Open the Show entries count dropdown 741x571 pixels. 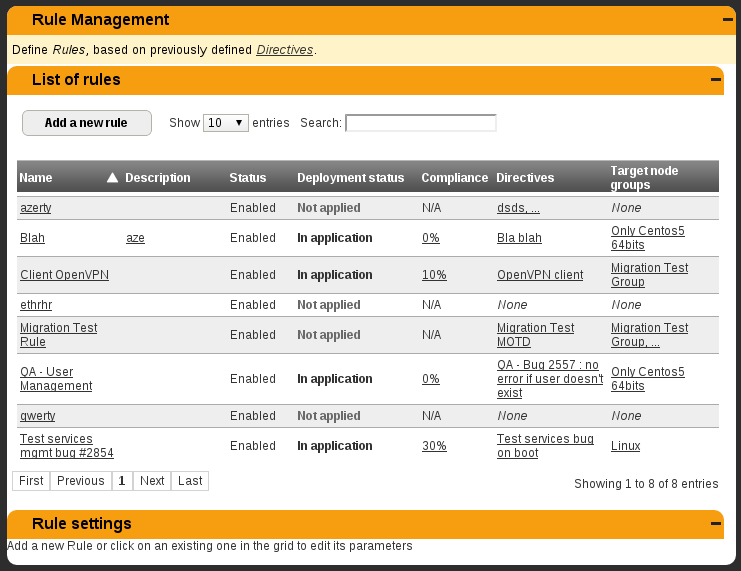[x=225, y=123]
